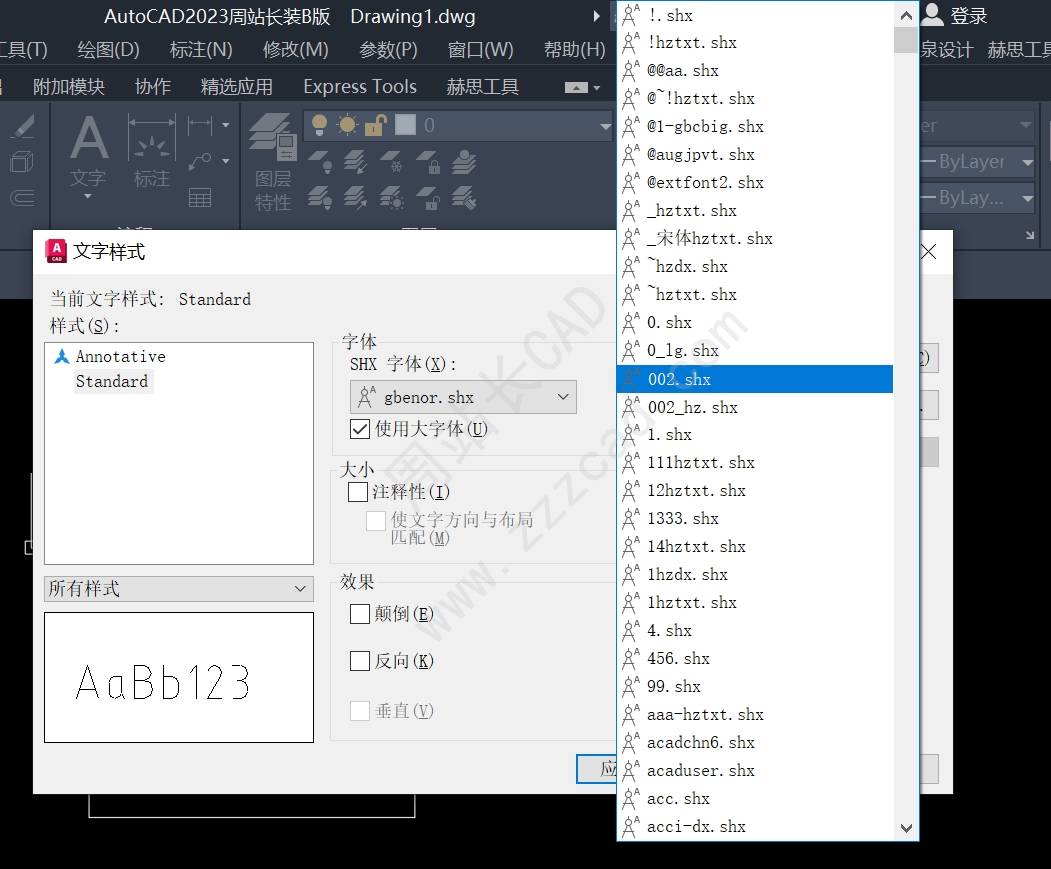Image resolution: width=1051 pixels, height=869 pixels.
Task: Close the 文字样式 dialog
Action: click(929, 251)
